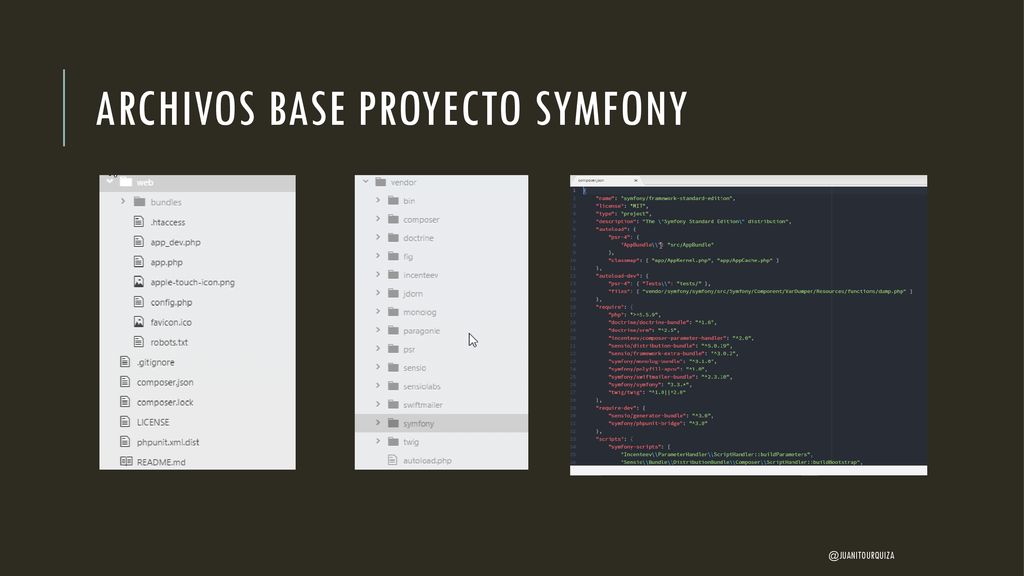Viewport: 1024px width, 576px height.
Task: Close the composer.json editor tab
Action: point(635,180)
